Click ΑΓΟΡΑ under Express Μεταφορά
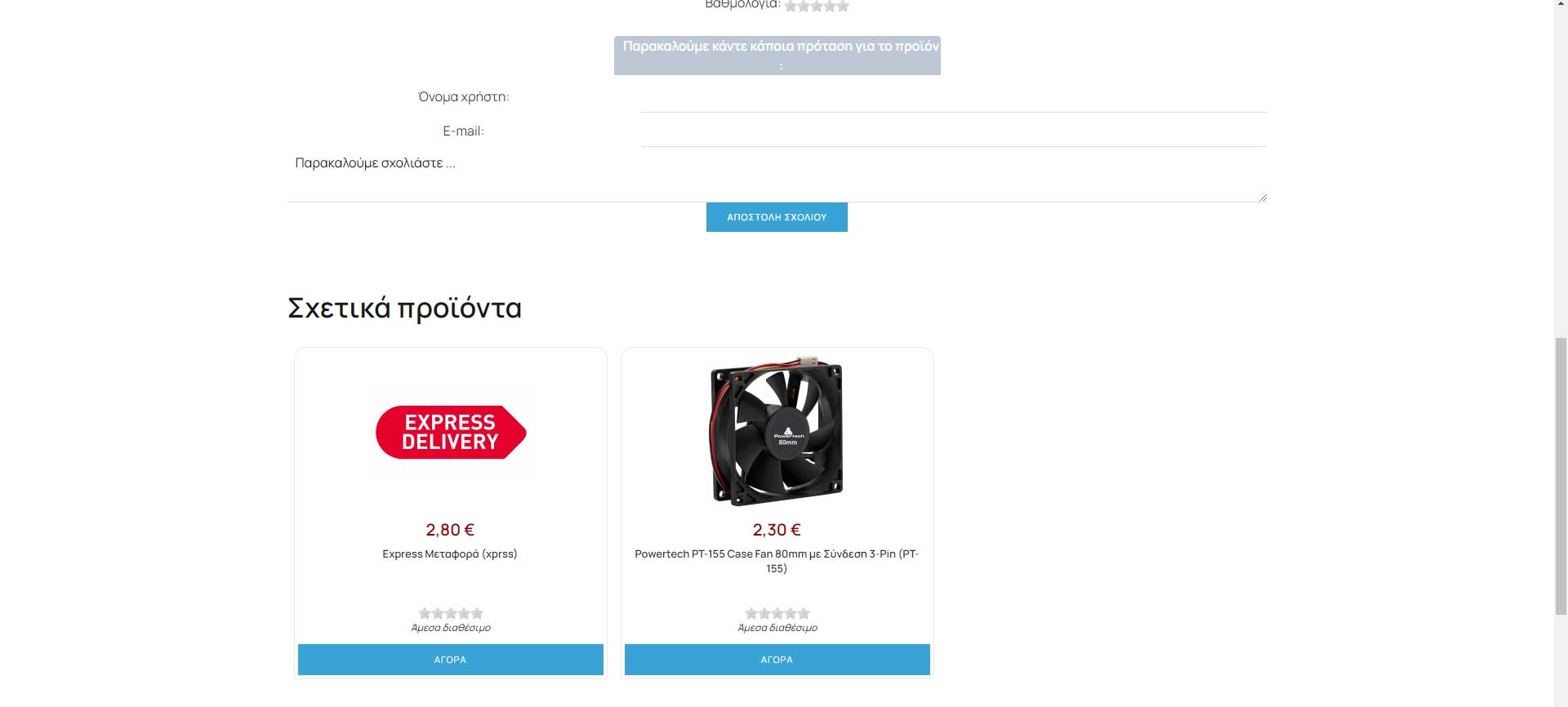Viewport: 1568px width, 707px height. [x=451, y=660]
